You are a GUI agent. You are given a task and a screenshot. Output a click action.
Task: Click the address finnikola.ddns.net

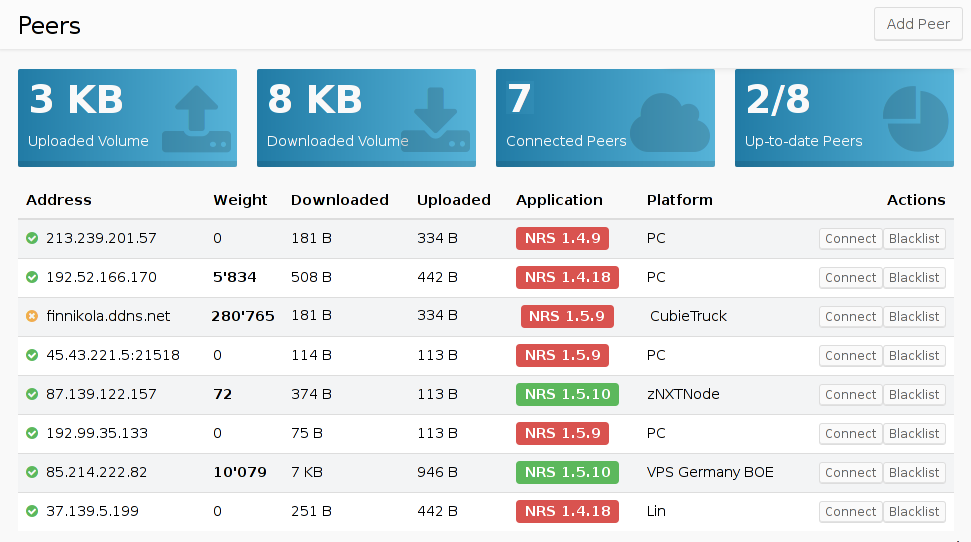108,316
